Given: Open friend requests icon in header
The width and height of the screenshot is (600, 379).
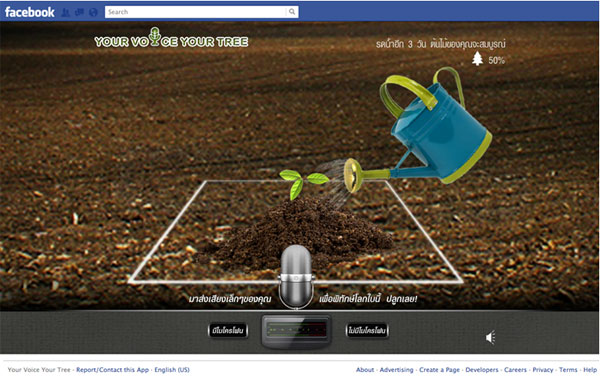Looking at the screenshot, I should 66,12.
